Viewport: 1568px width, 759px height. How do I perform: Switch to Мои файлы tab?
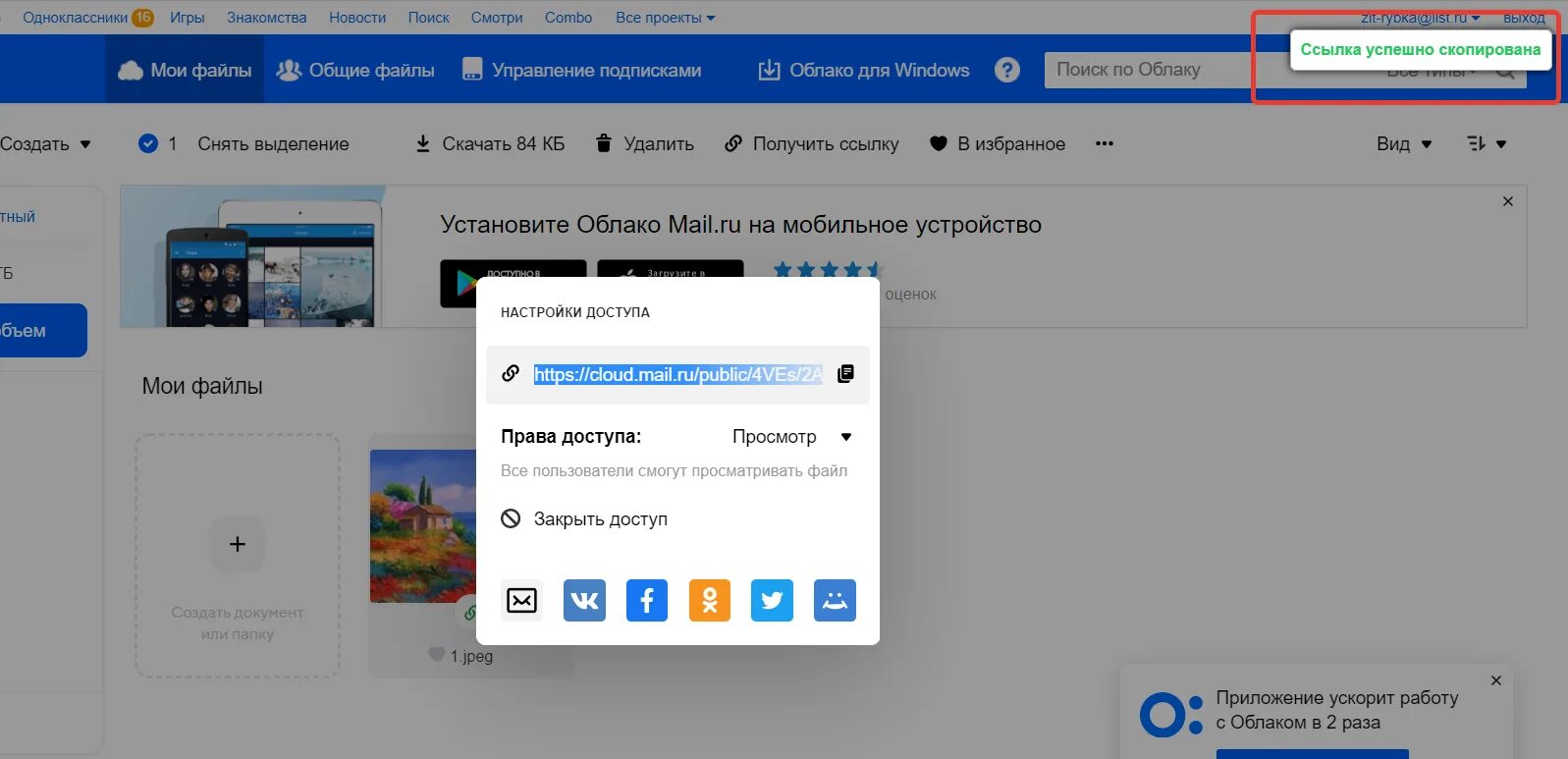(185, 70)
